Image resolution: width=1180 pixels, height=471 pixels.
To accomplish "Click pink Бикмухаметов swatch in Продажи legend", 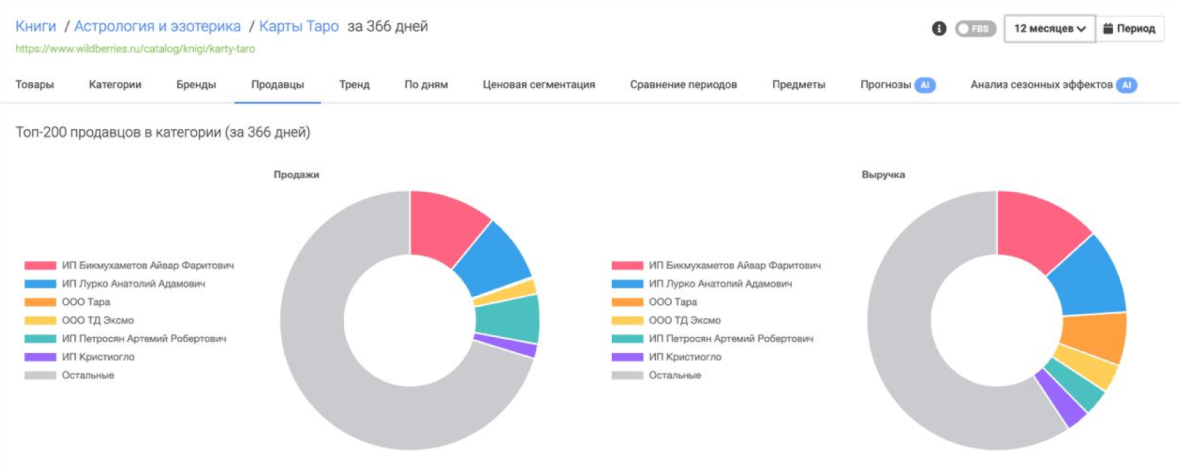I will (x=40, y=266).
